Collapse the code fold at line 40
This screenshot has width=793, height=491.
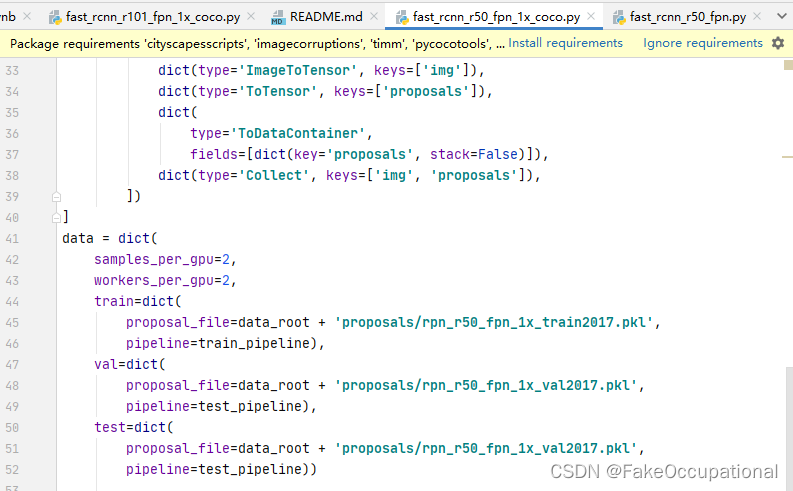56,218
